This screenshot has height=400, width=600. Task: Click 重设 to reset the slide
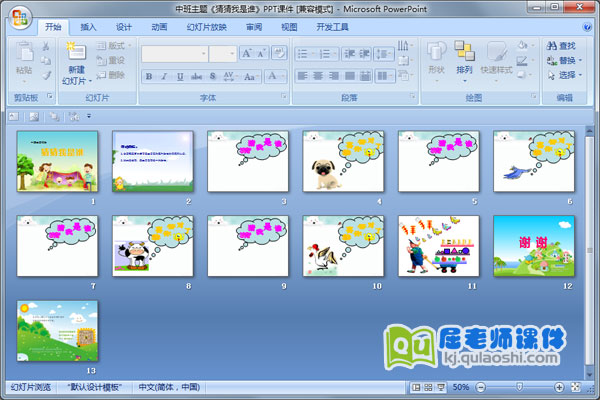[x=115, y=60]
